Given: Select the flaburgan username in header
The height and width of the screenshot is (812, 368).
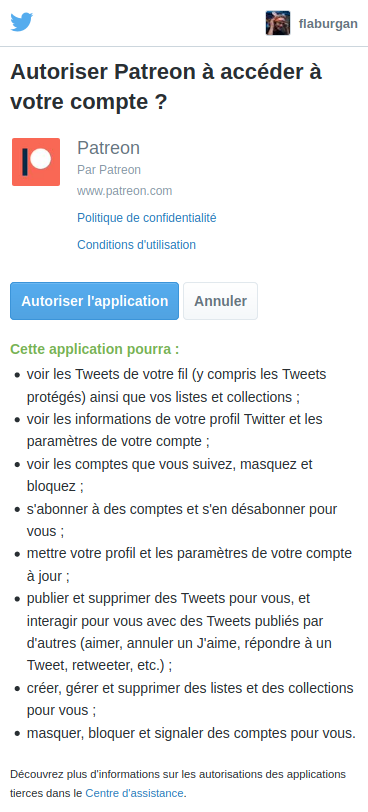Looking at the screenshot, I should tap(328, 24).
